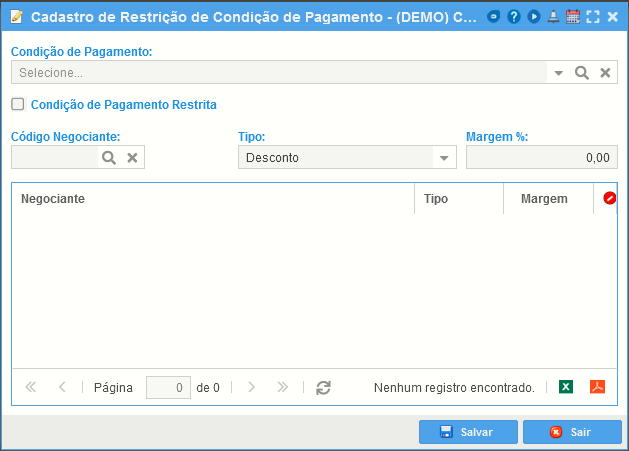Viewport: 629px width, 451px height.
Task: Export grid to Excel
Action: pos(566,387)
